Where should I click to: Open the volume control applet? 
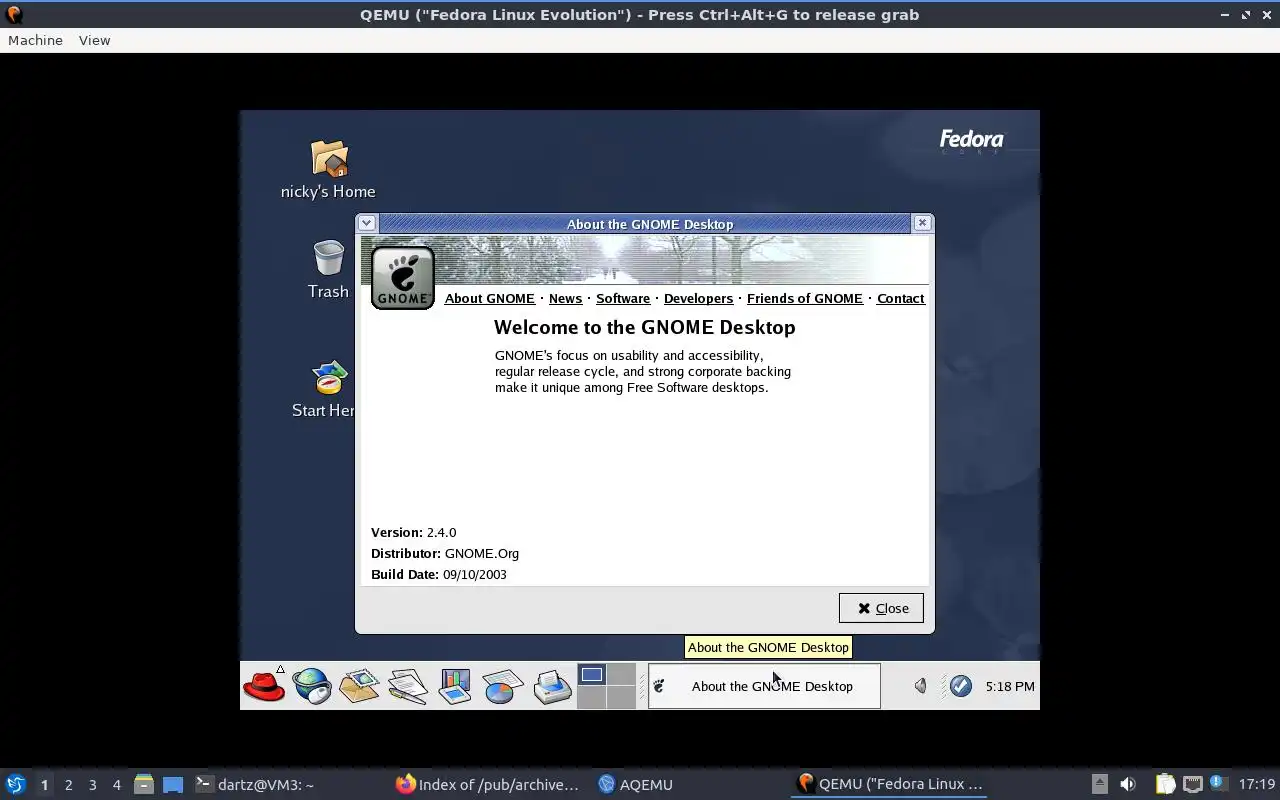[x=921, y=686]
